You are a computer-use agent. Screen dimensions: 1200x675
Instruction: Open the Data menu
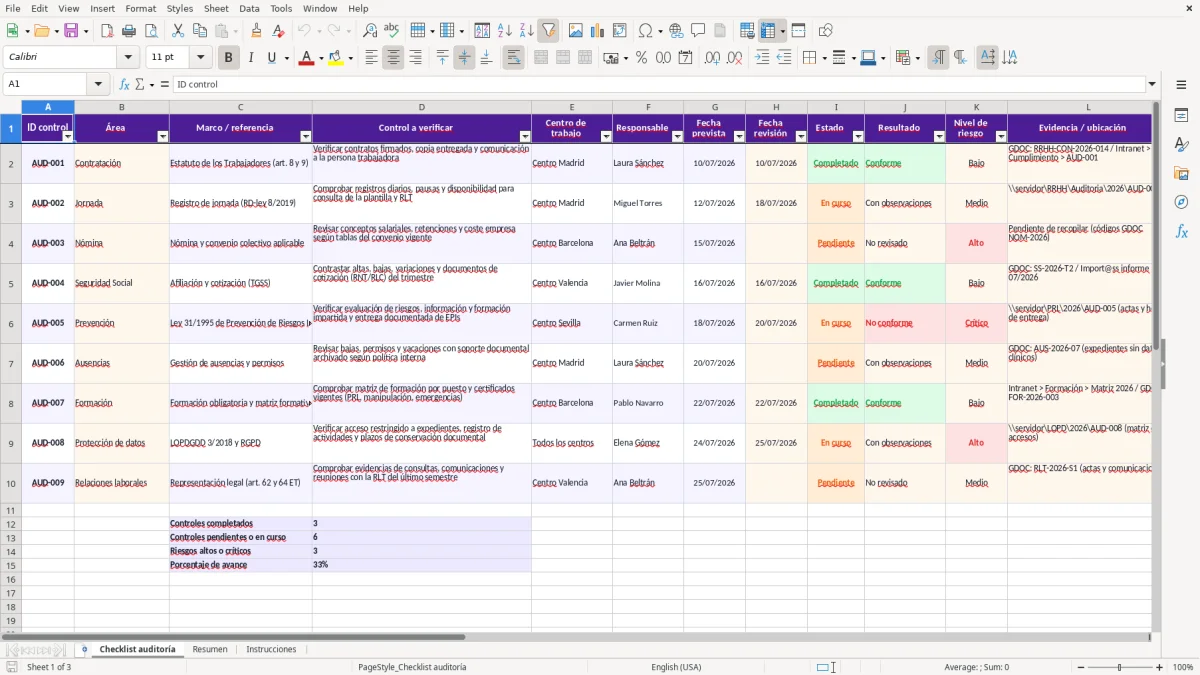(x=249, y=8)
